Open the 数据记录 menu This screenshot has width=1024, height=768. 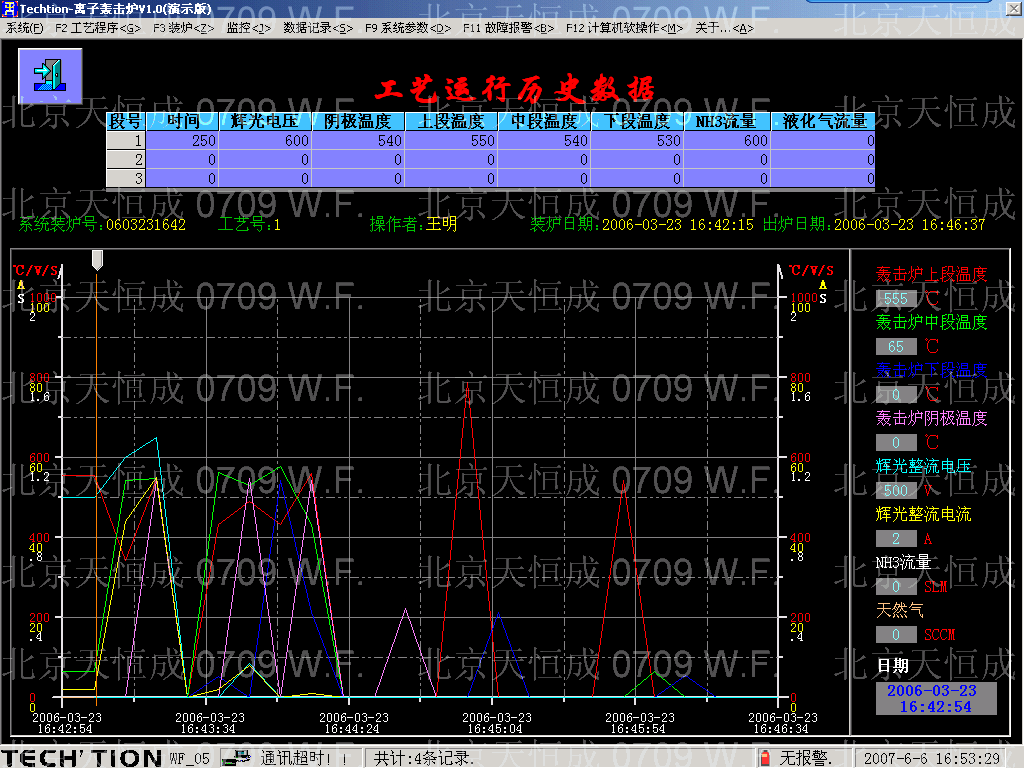(318, 28)
